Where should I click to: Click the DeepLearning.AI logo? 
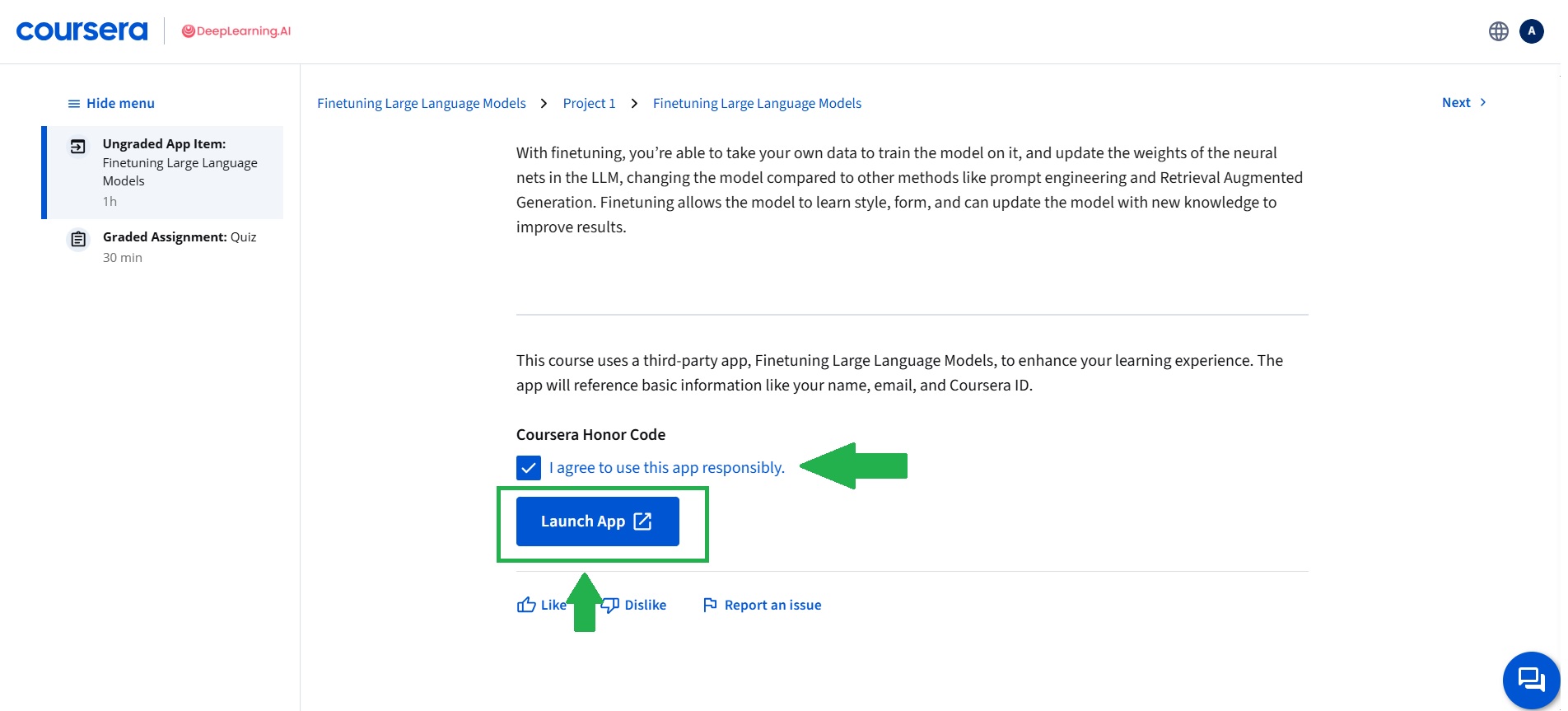236,31
